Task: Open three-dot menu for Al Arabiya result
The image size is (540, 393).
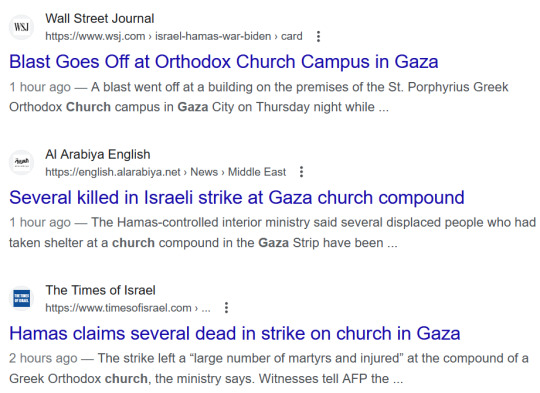Action: coord(301,172)
